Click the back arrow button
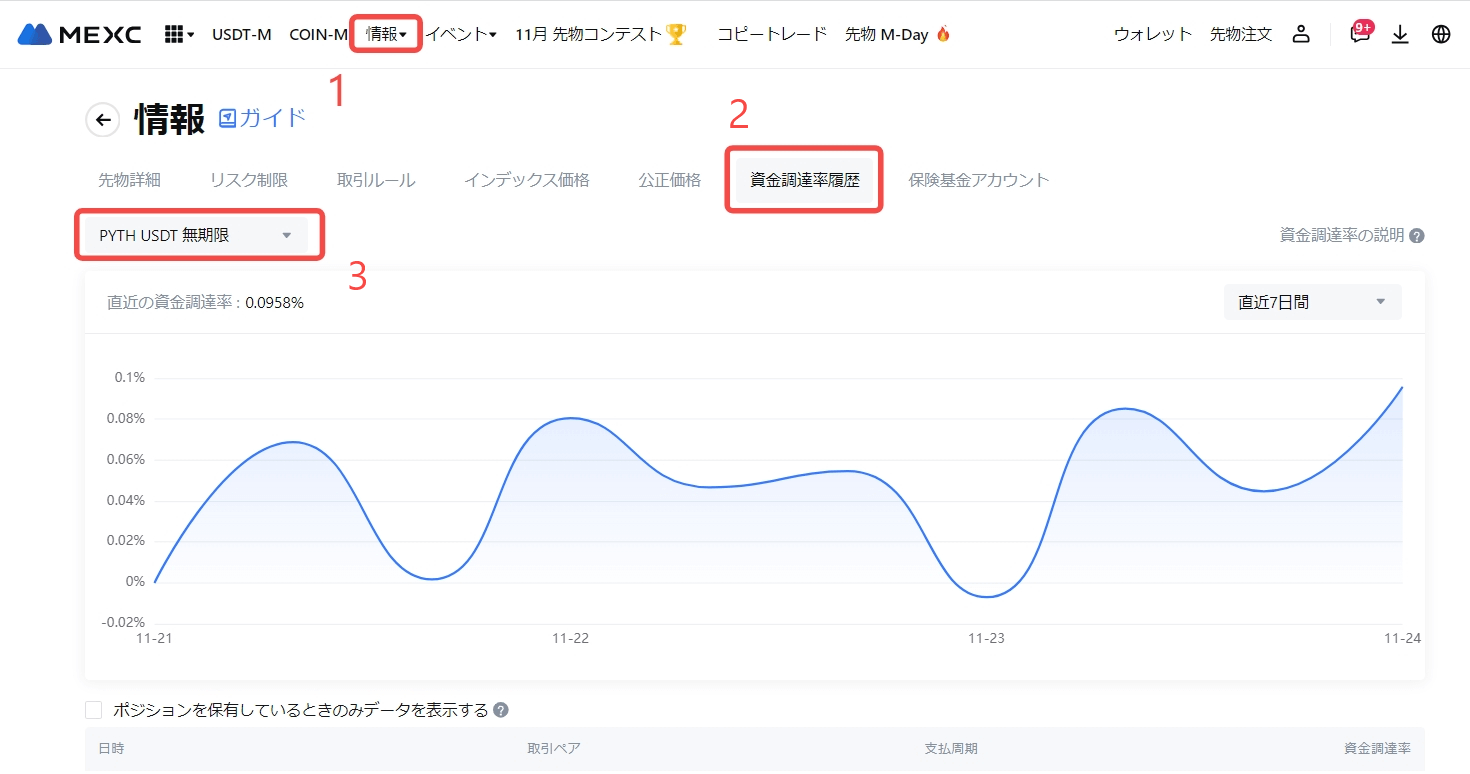Screen dimensions: 1470x774 (102, 120)
